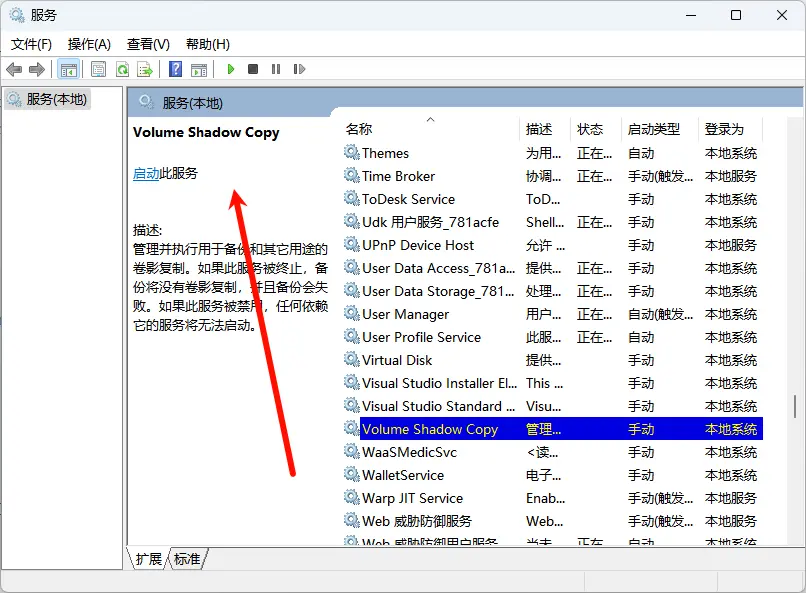Viewport: 806px width, 593px height.
Task: Select highlighted Volume Shadow Copy row
Action: [553, 429]
